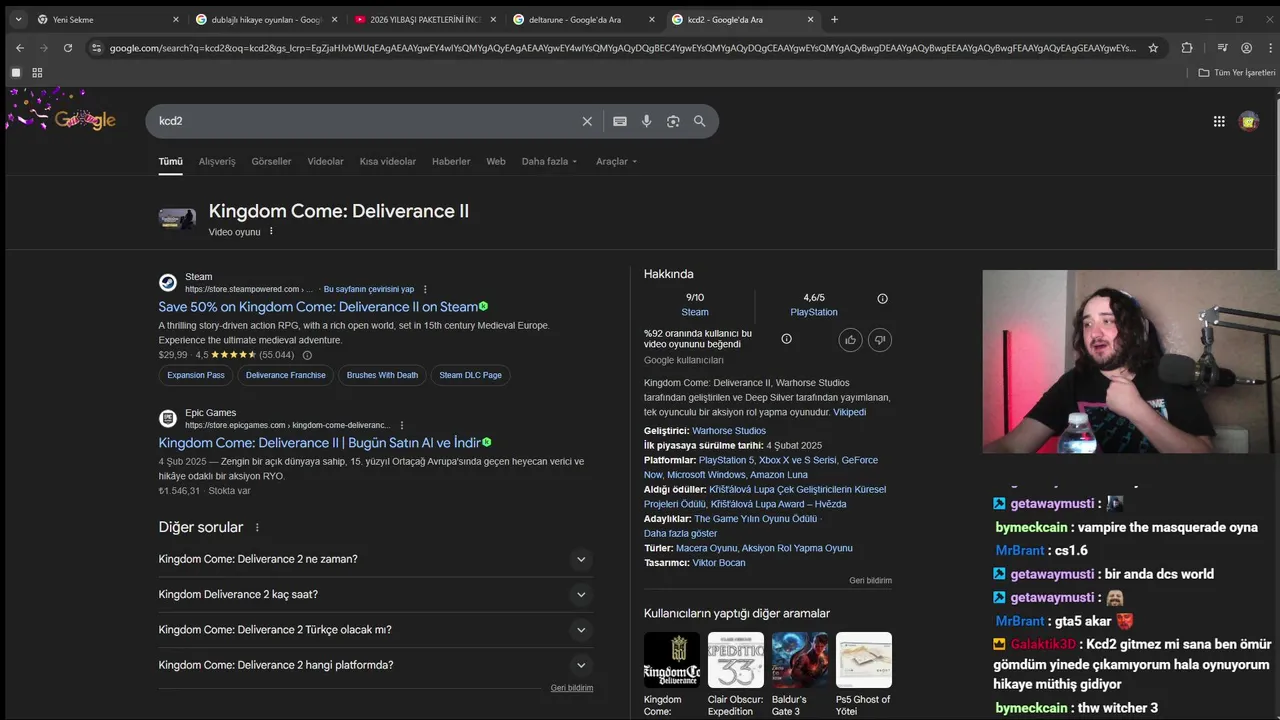1280x720 pixels.
Task: Open the on-screen keyboard input tool
Action: (x=620, y=121)
